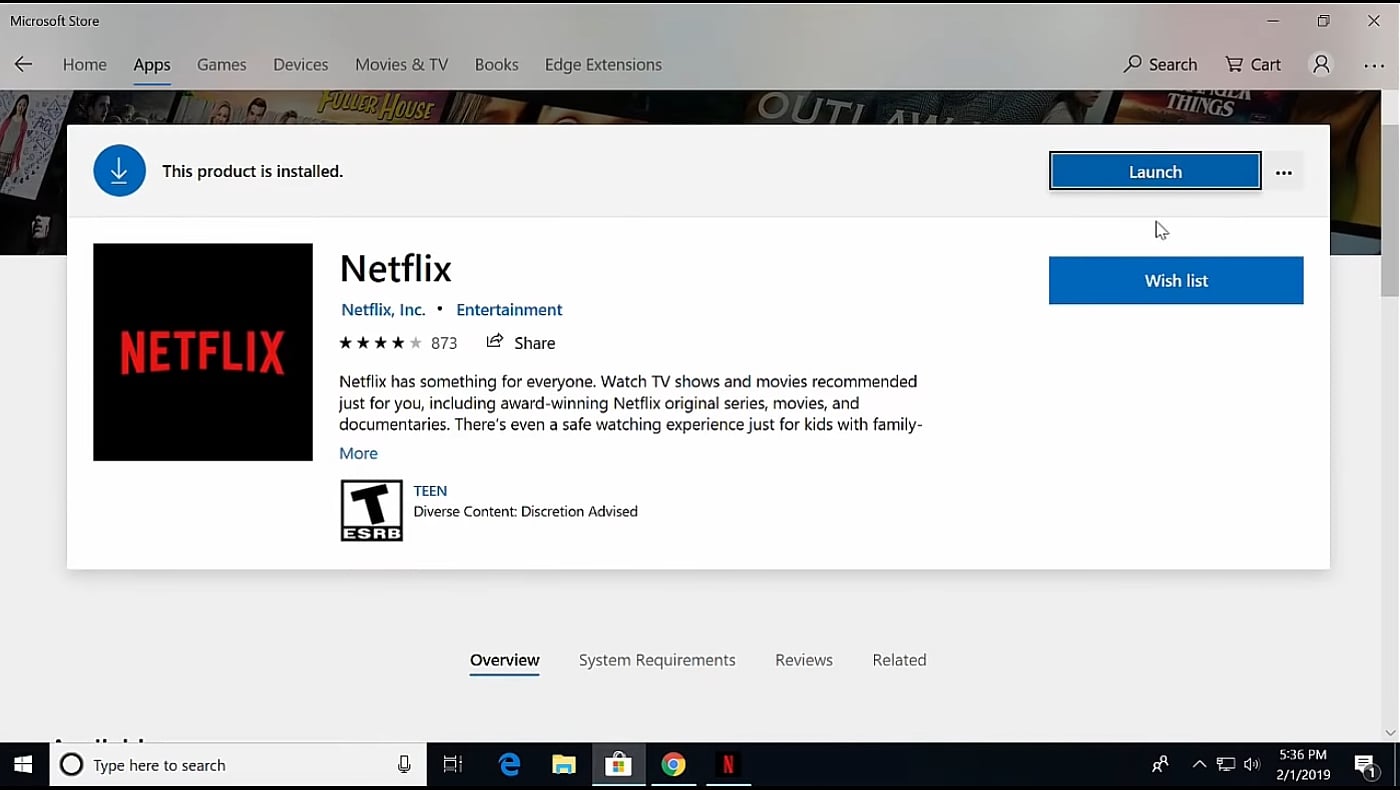Go back with the back arrow
The image size is (1400, 790).
[x=23, y=64]
